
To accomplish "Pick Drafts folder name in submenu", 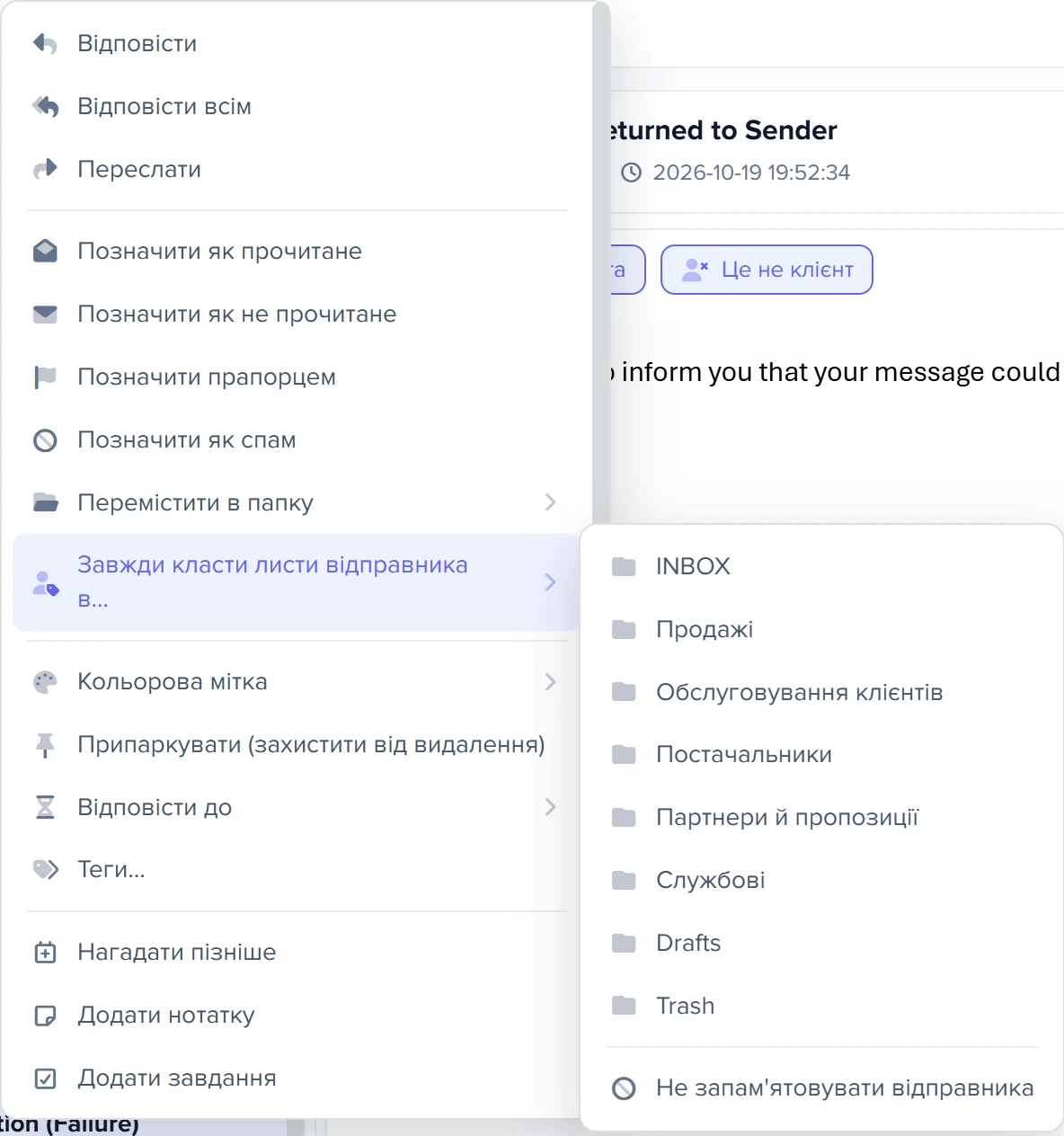I will coord(688,943).
